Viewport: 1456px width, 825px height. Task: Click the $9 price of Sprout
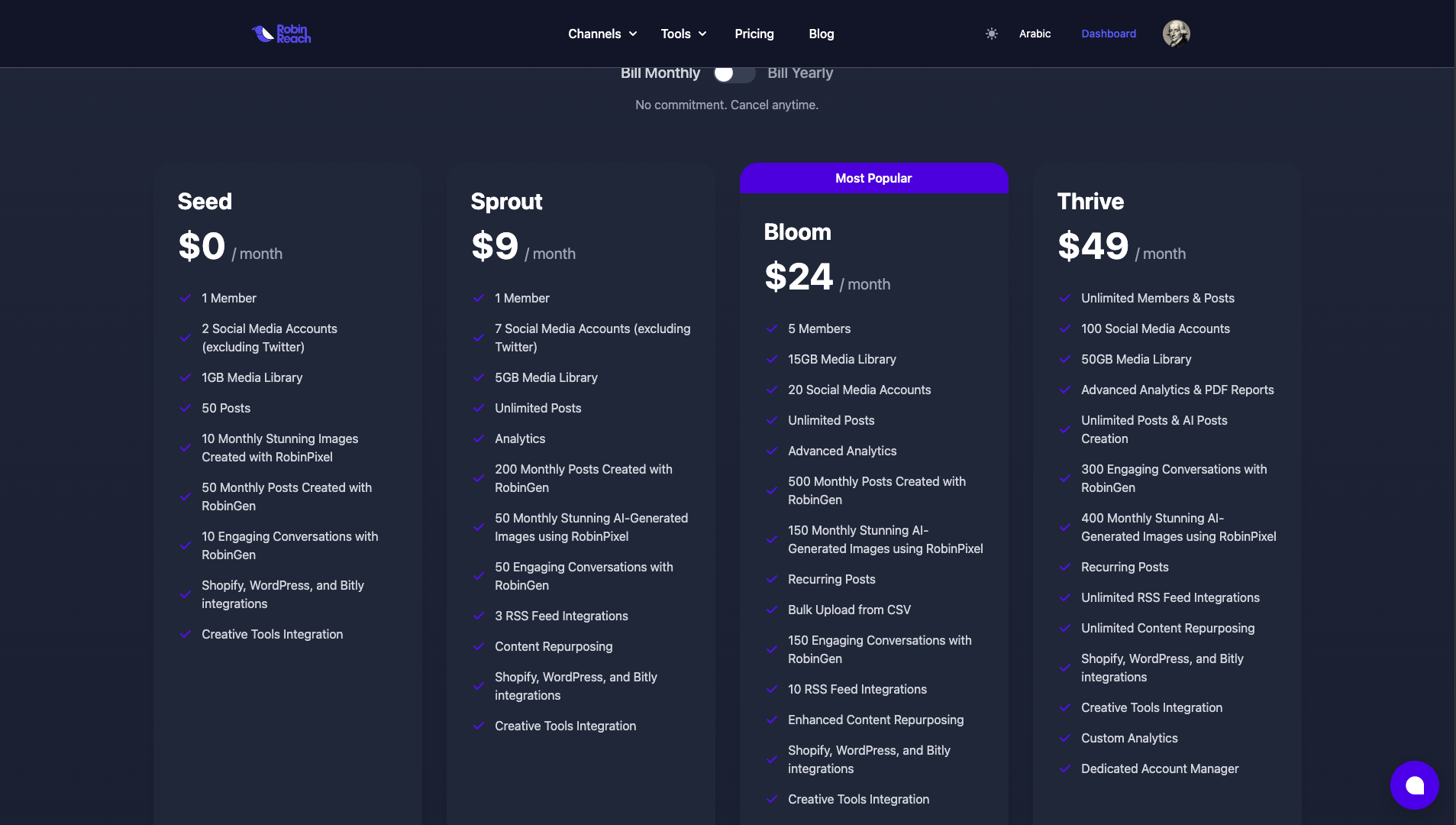495,246
